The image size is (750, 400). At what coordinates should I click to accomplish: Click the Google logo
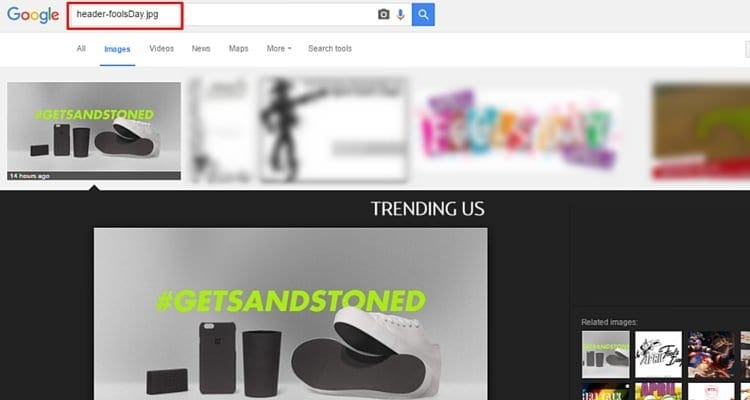(x=33, y=15)
